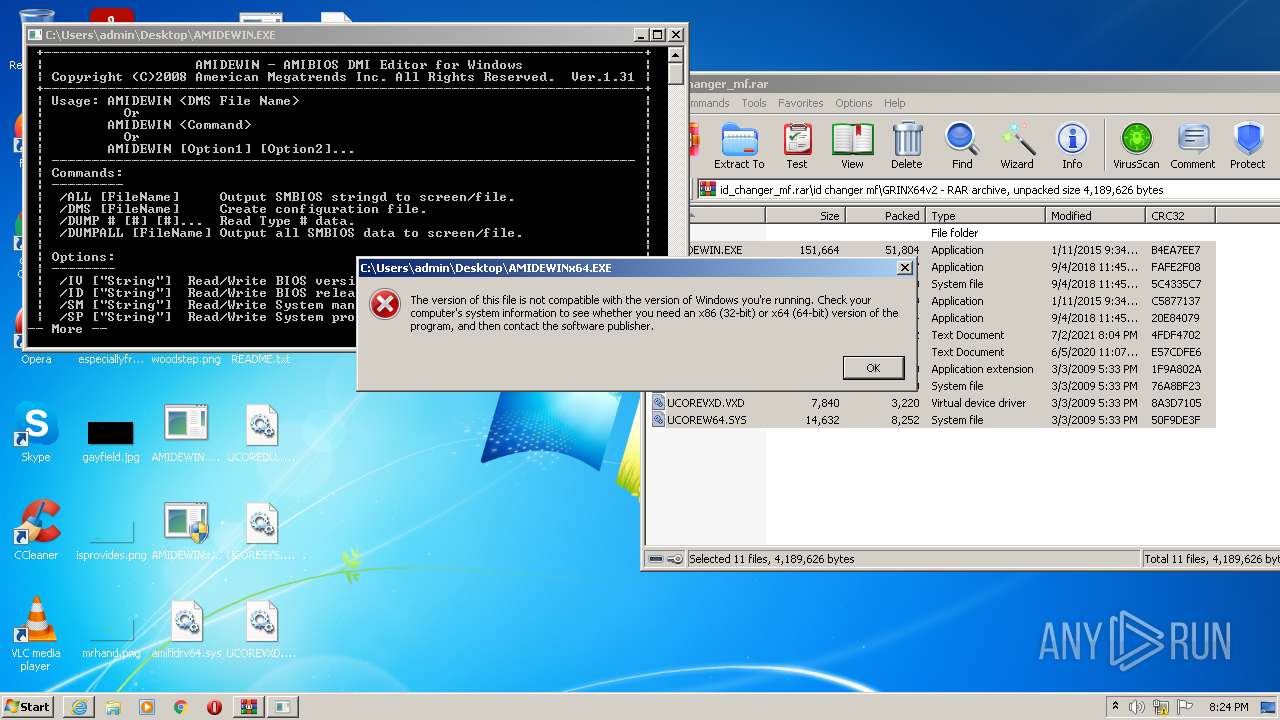Viewport: 1280px width, 720px height.
Task: Select the UCOREVXD desktop file icon
Action: tap(261, 630)
